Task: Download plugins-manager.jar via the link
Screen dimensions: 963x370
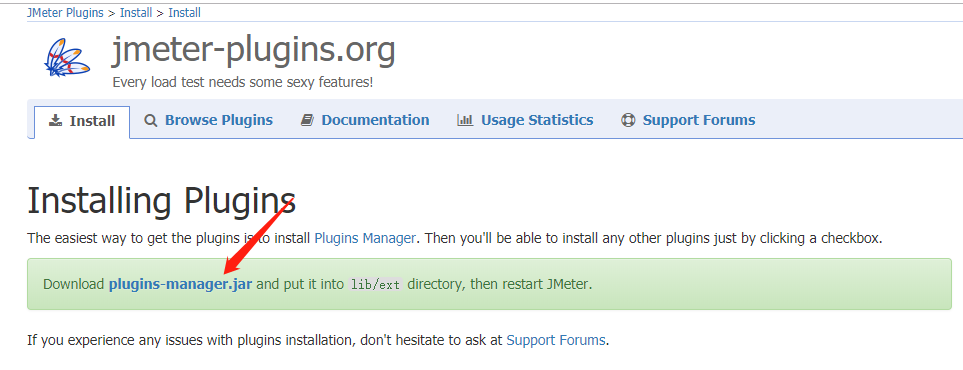Action: pyautogui.click(x=181, y=285)
